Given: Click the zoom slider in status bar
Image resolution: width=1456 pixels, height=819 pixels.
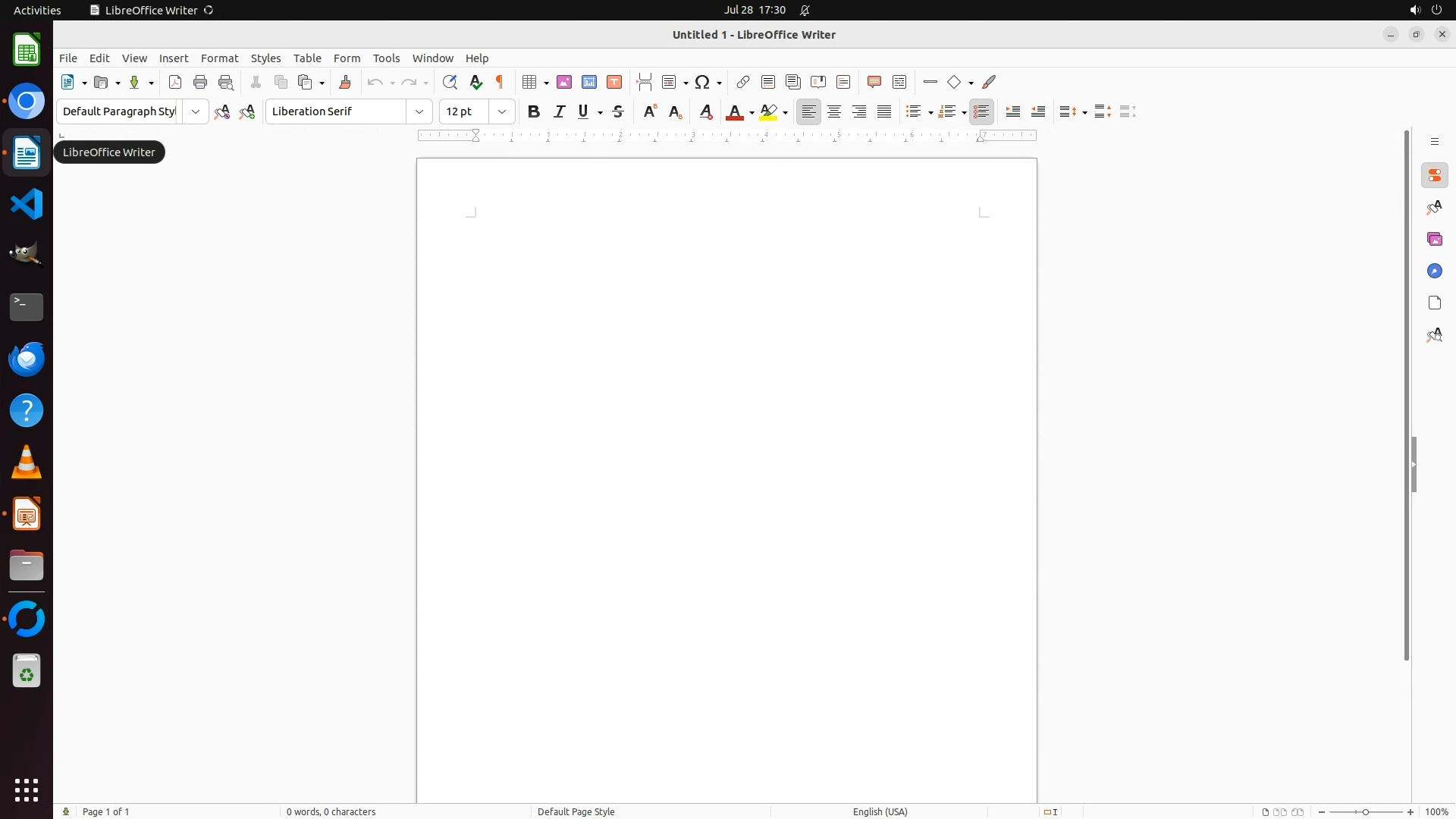Looking at the screenshot, I should pyautogui.click(x=1366, y=811).
